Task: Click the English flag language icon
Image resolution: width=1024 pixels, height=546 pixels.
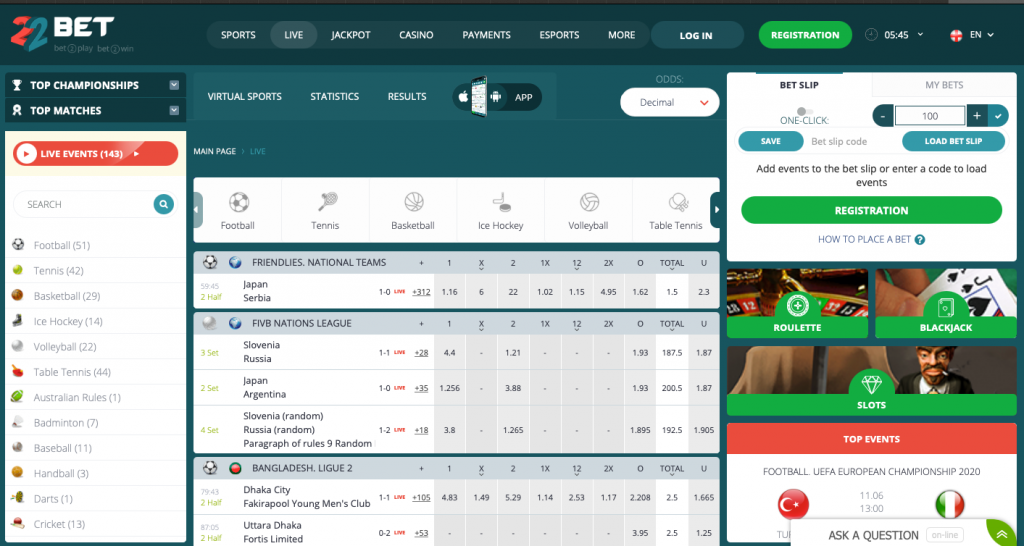Action: pyautogui.click(x=955, y=35)
